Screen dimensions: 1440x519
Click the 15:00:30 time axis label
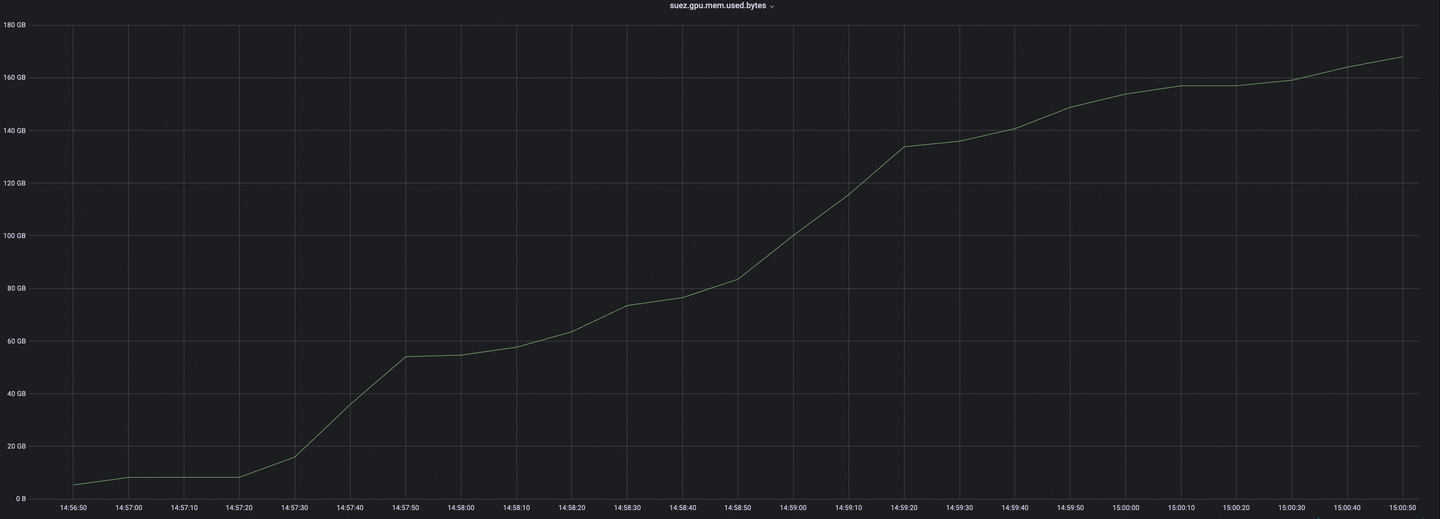tap(1291, 508)
